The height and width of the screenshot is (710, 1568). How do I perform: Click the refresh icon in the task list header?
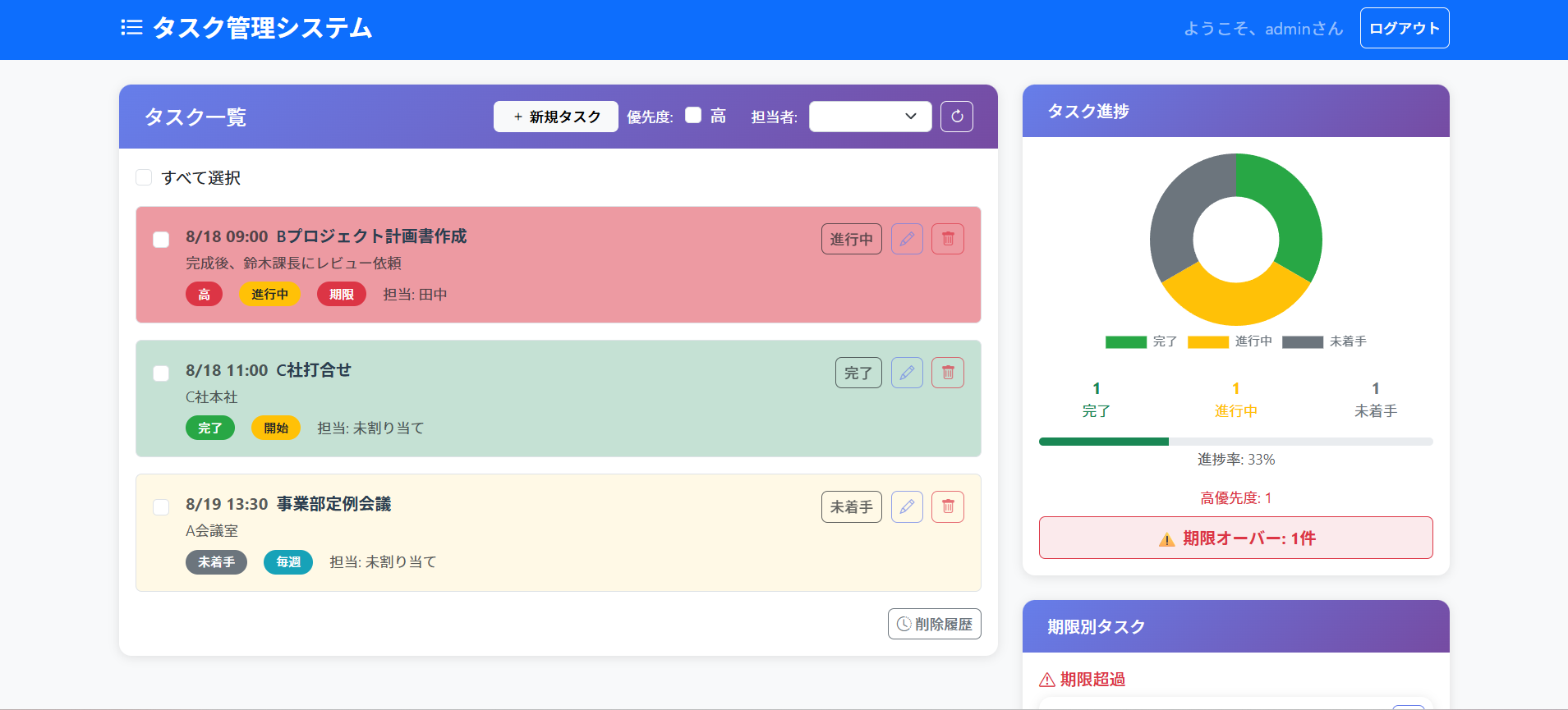[957, 117]
